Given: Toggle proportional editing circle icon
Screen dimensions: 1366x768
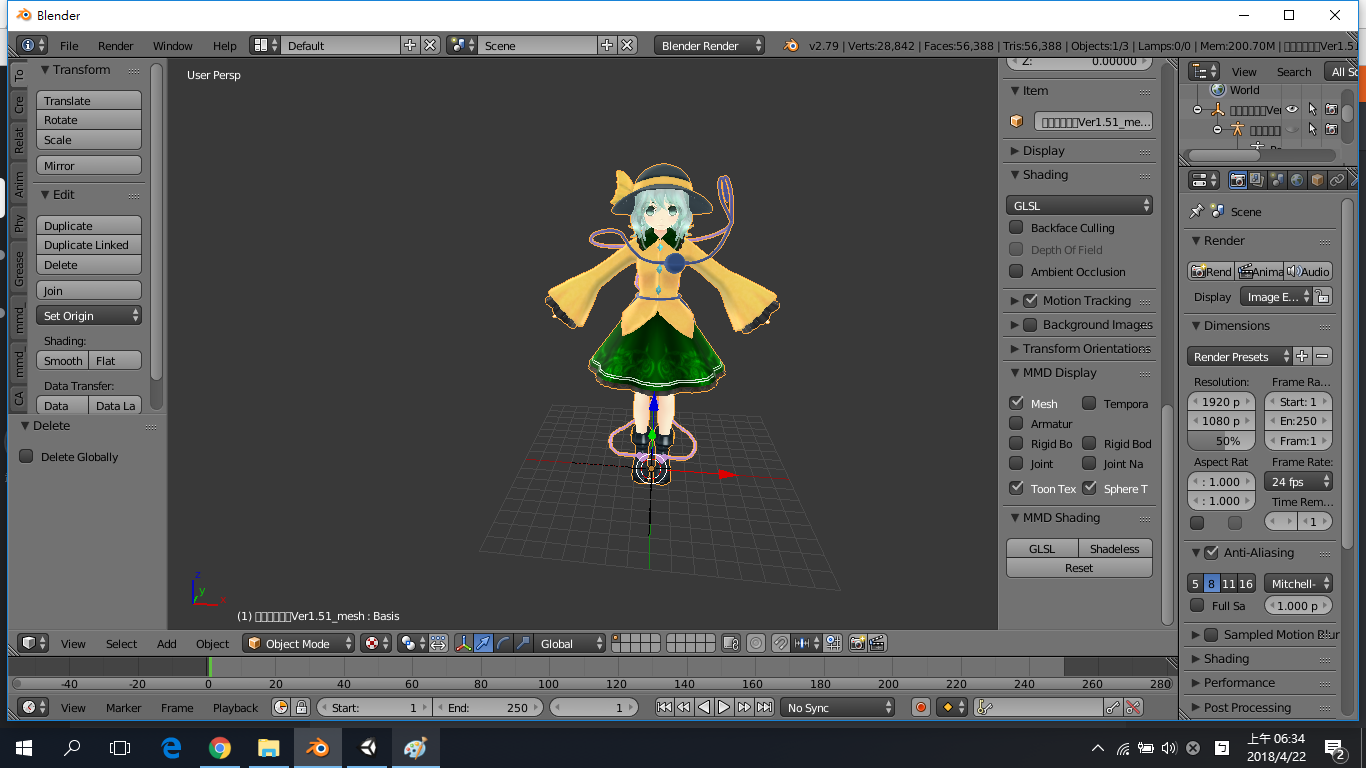Looking at the screenshot, I should click(757, 643).
